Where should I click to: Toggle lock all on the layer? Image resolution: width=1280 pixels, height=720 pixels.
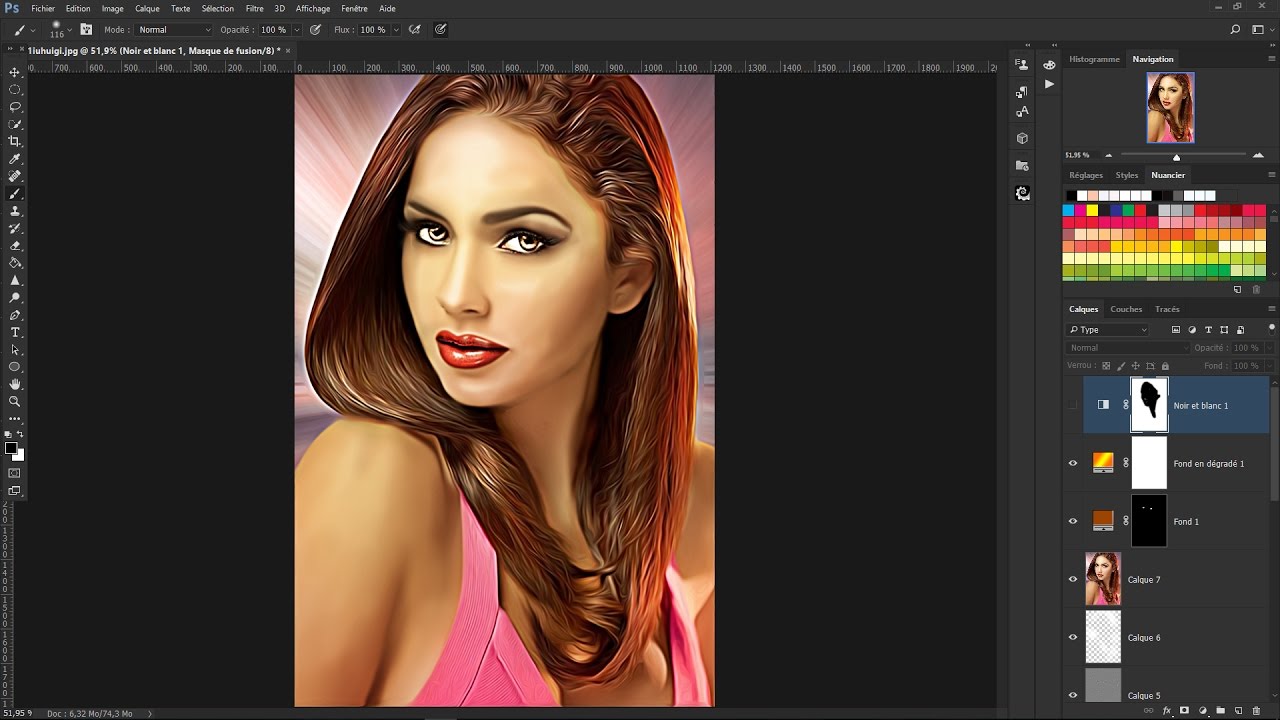pyautogui.click(x=1165, y=366)
